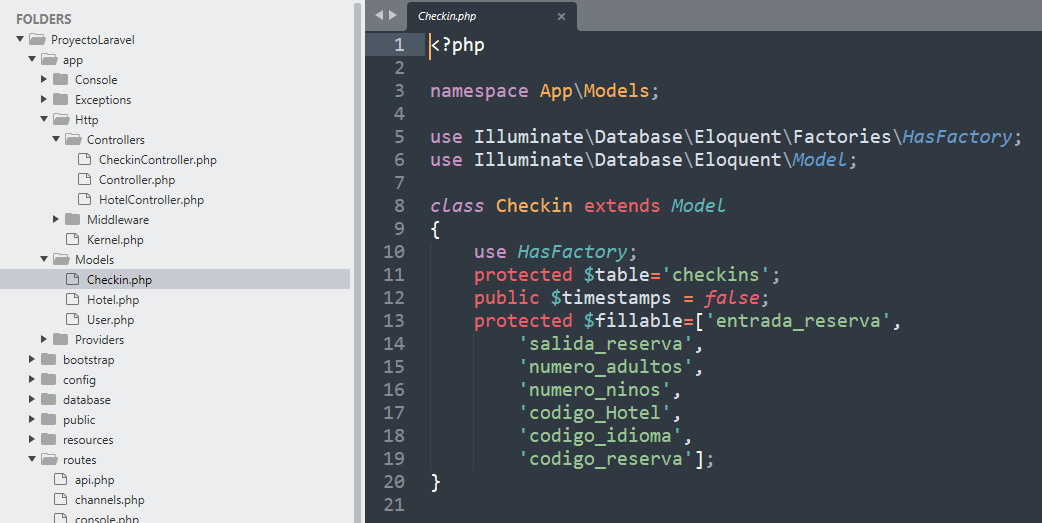Select the database folder in sidebar
This screenshot has width=1042, height=523.
(86, 400)
